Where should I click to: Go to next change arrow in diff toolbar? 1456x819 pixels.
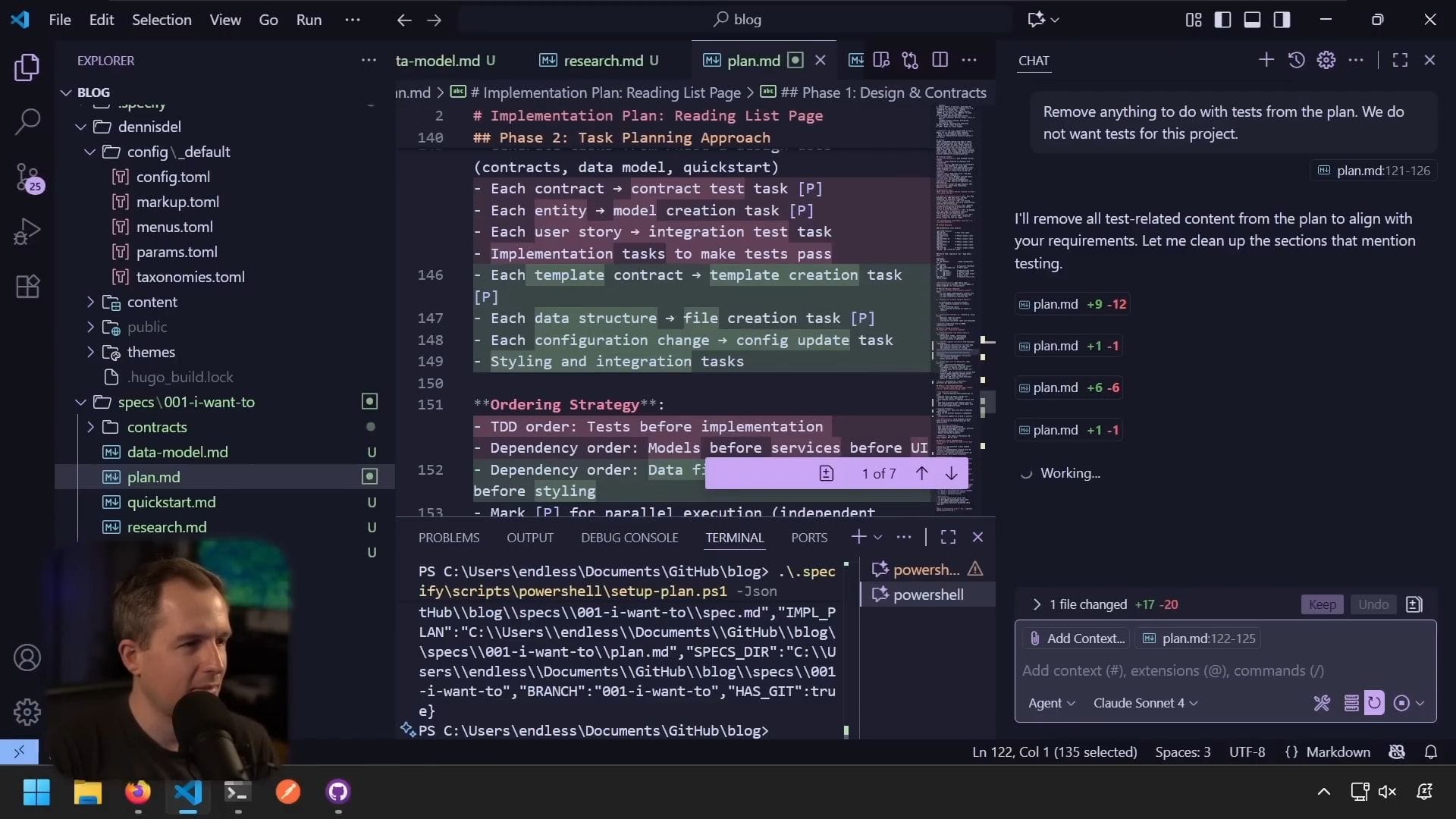click(951, 473)
